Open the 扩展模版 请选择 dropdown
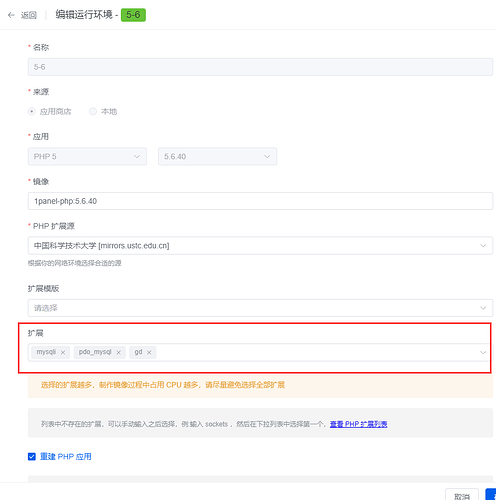Screen dimensions: 496x500 pos(260,308)
